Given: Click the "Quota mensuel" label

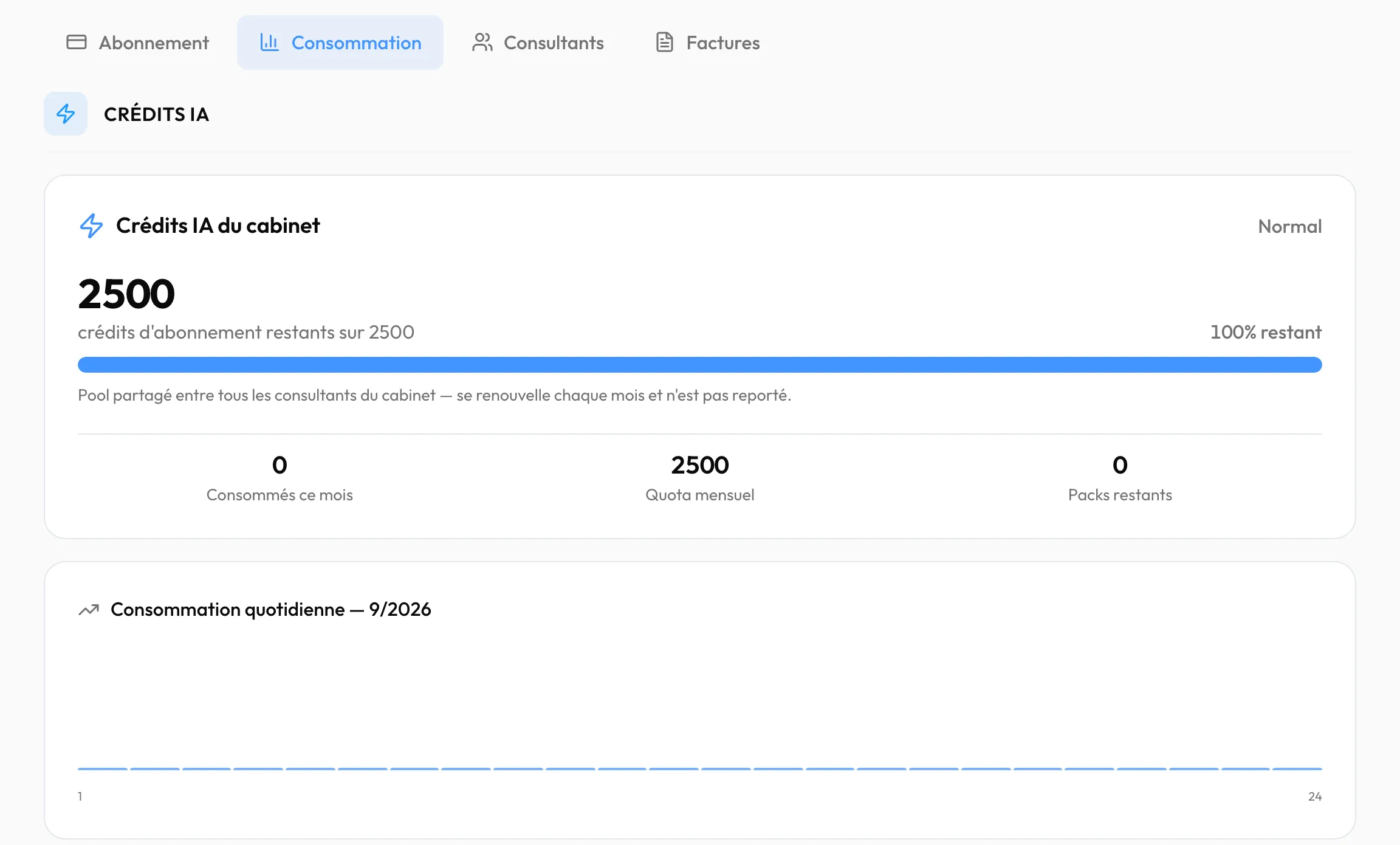Looking at the screenshot, I should click(700, 495).
